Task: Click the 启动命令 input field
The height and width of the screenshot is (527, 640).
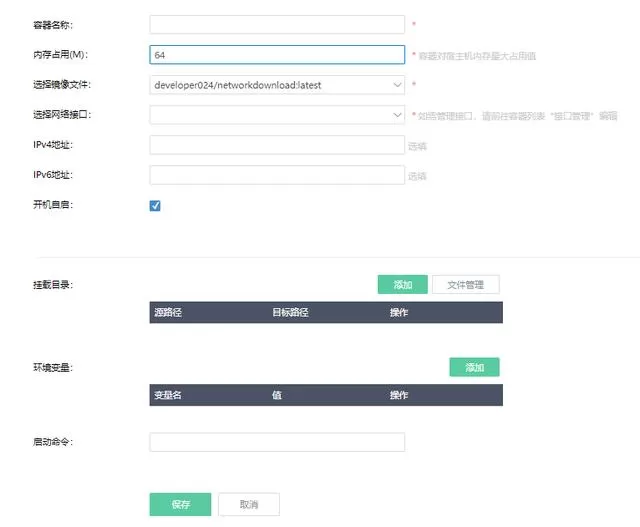Action: [277, 442]
